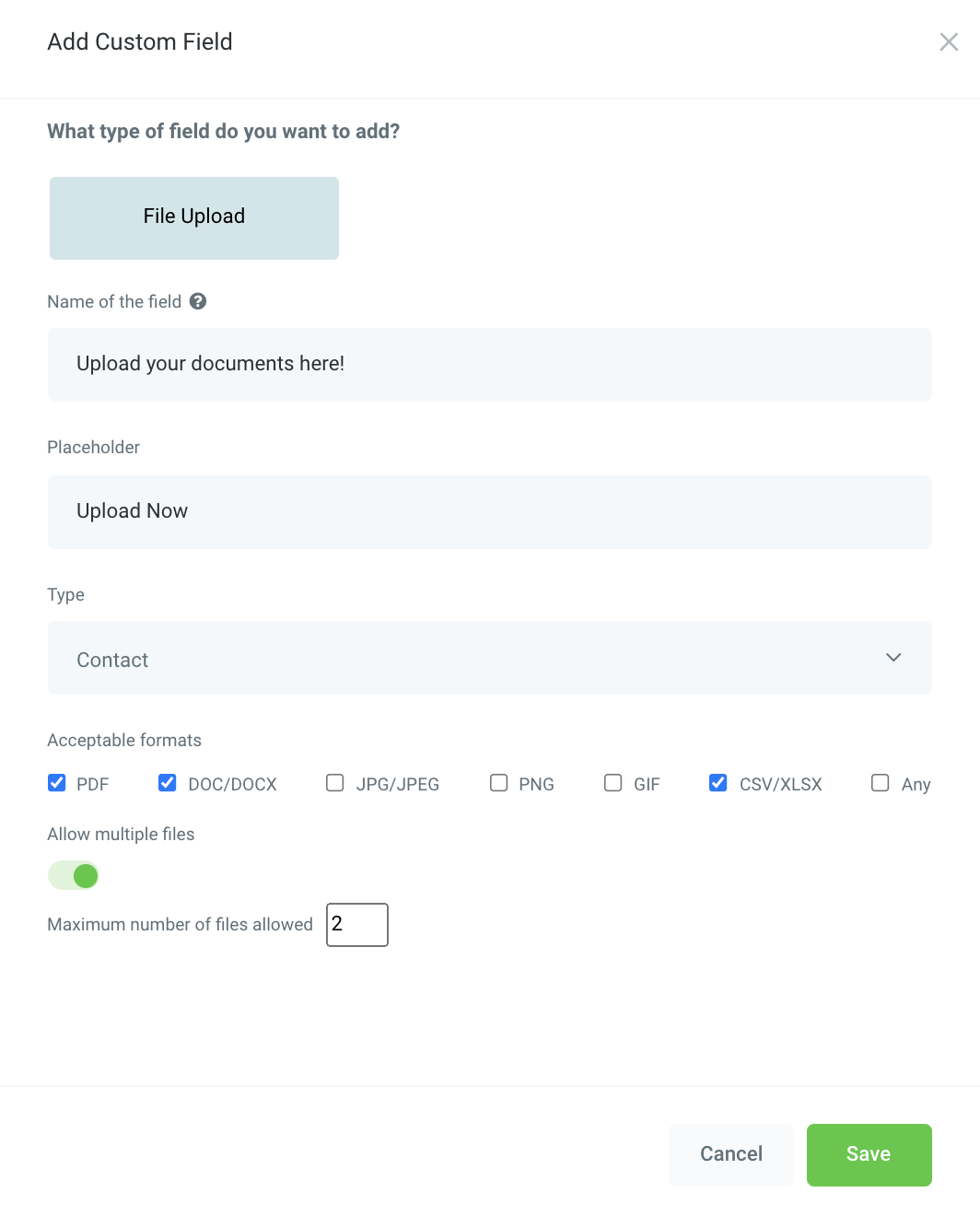This screenshot has width=980, height=1216.
Task: Select the File Upload field type
Action: coord(194,218)
